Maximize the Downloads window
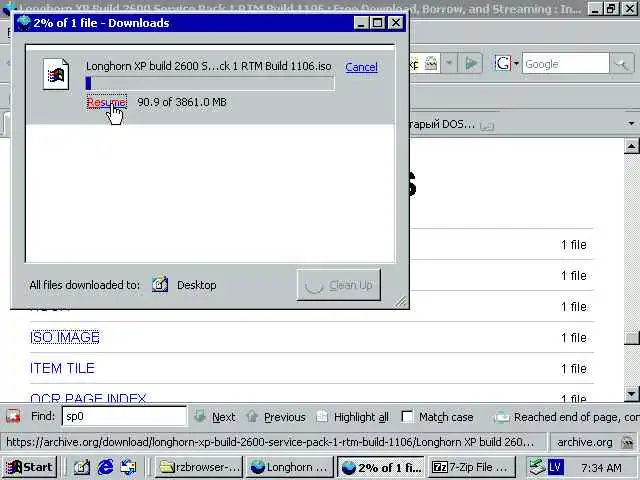Screen dimensions: 640x480 [x=378, y=23]
